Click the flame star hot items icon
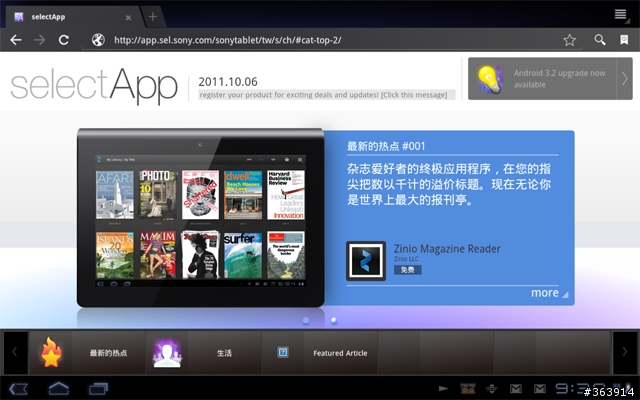Viewport: 640px width, 400px height. point(51,353)
